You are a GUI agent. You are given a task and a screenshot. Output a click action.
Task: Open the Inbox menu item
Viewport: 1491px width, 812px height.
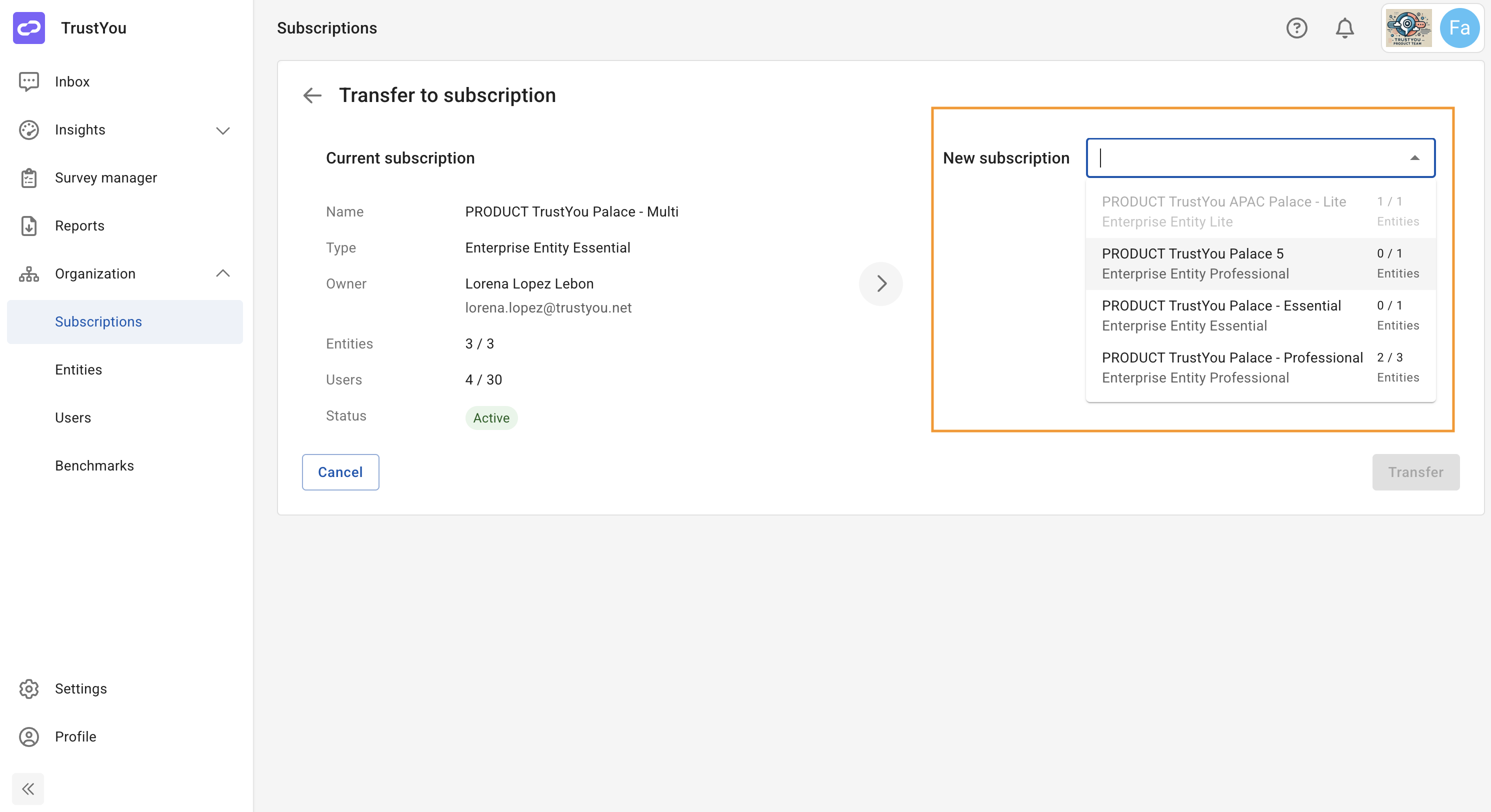pyautogui.click(x=124, y=81)
